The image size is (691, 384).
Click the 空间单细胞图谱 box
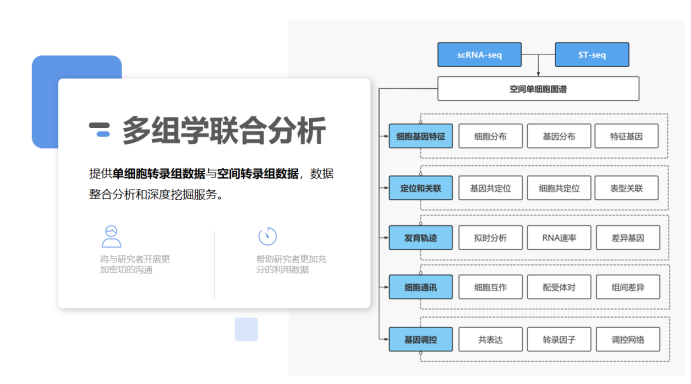[538, 89]
